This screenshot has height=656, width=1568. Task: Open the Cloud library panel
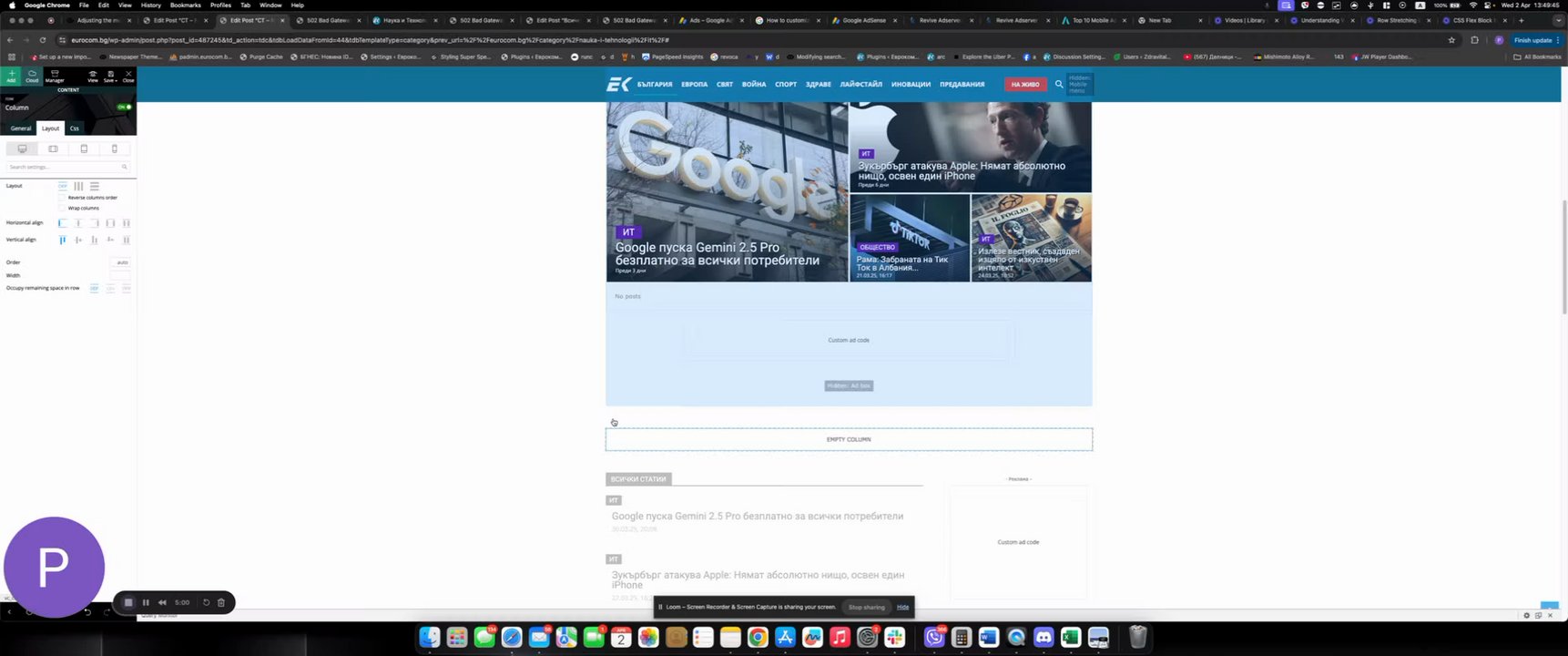32,77
